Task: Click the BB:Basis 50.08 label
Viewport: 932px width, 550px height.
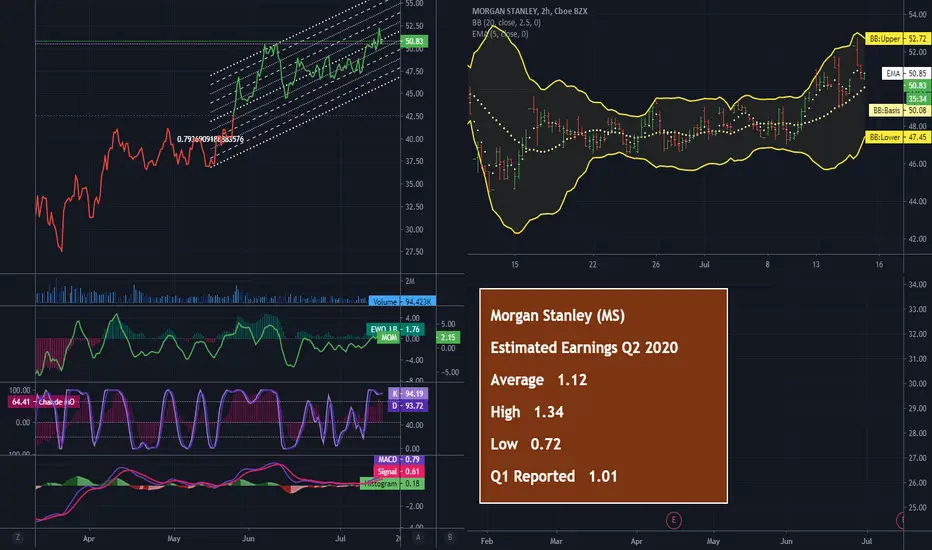Action: [x=900, y=110]
